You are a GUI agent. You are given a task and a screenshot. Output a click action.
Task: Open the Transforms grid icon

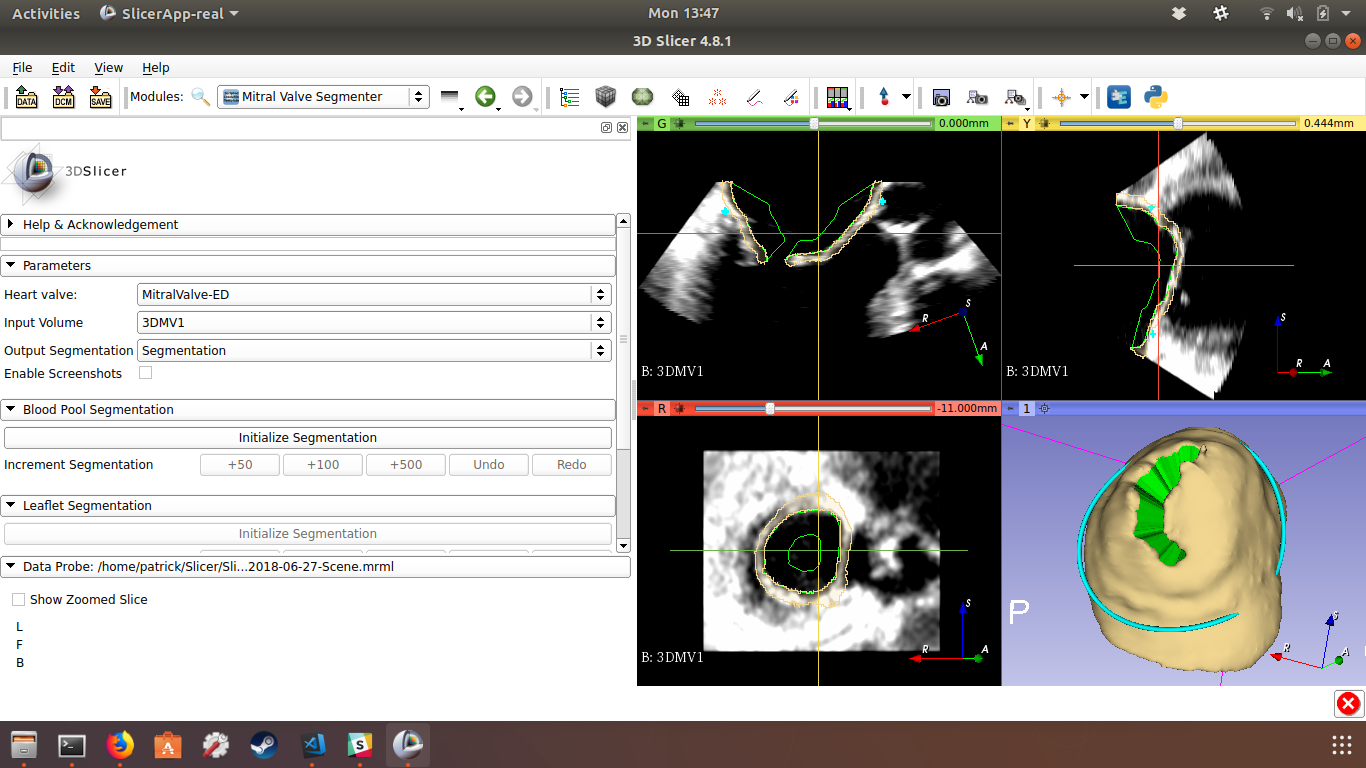point(680,98)
